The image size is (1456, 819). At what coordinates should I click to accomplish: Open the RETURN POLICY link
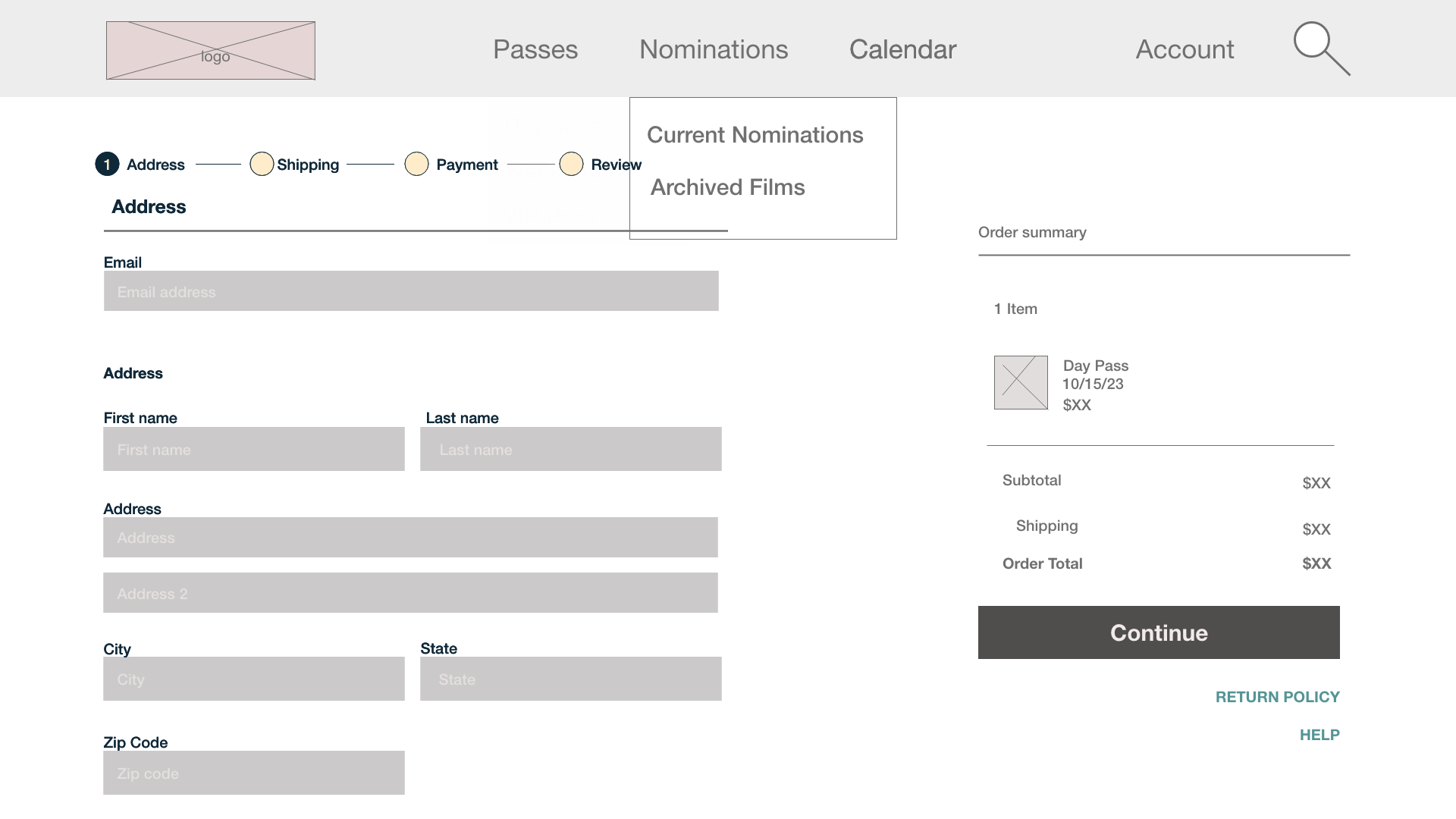pos(1278,697)
